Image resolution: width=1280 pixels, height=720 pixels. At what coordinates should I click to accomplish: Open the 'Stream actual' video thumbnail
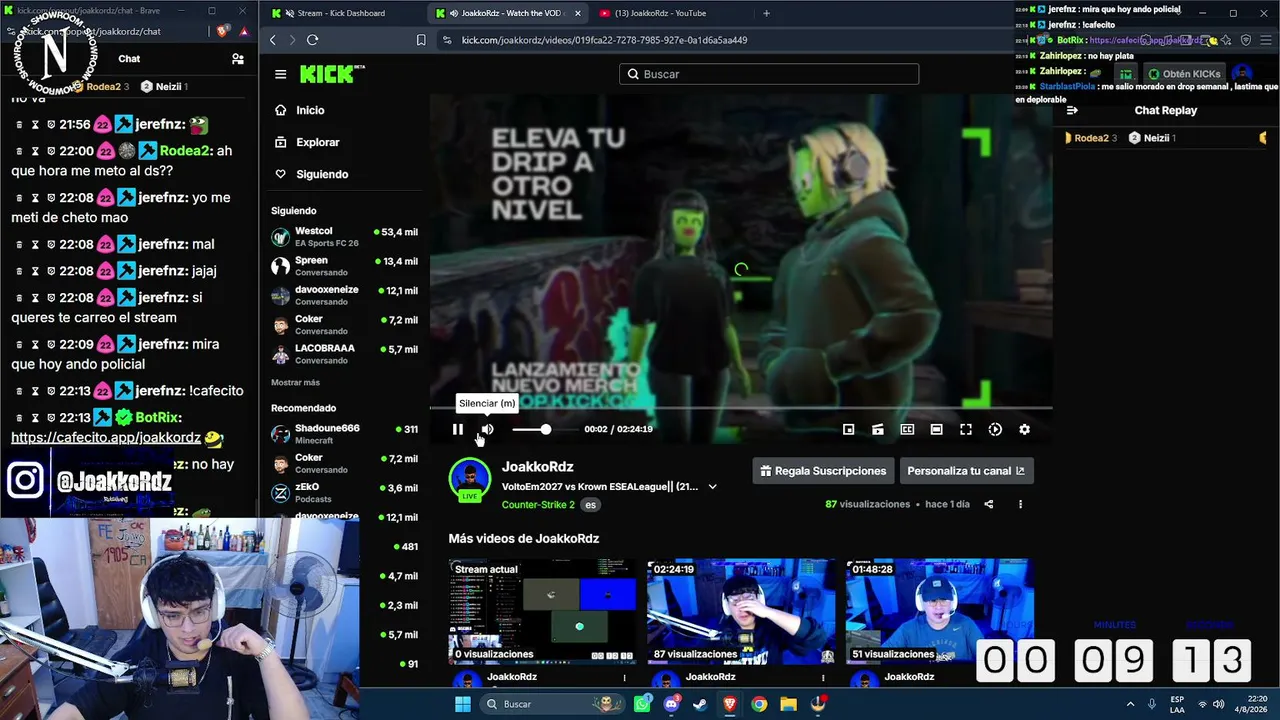(x=542, y=611)
